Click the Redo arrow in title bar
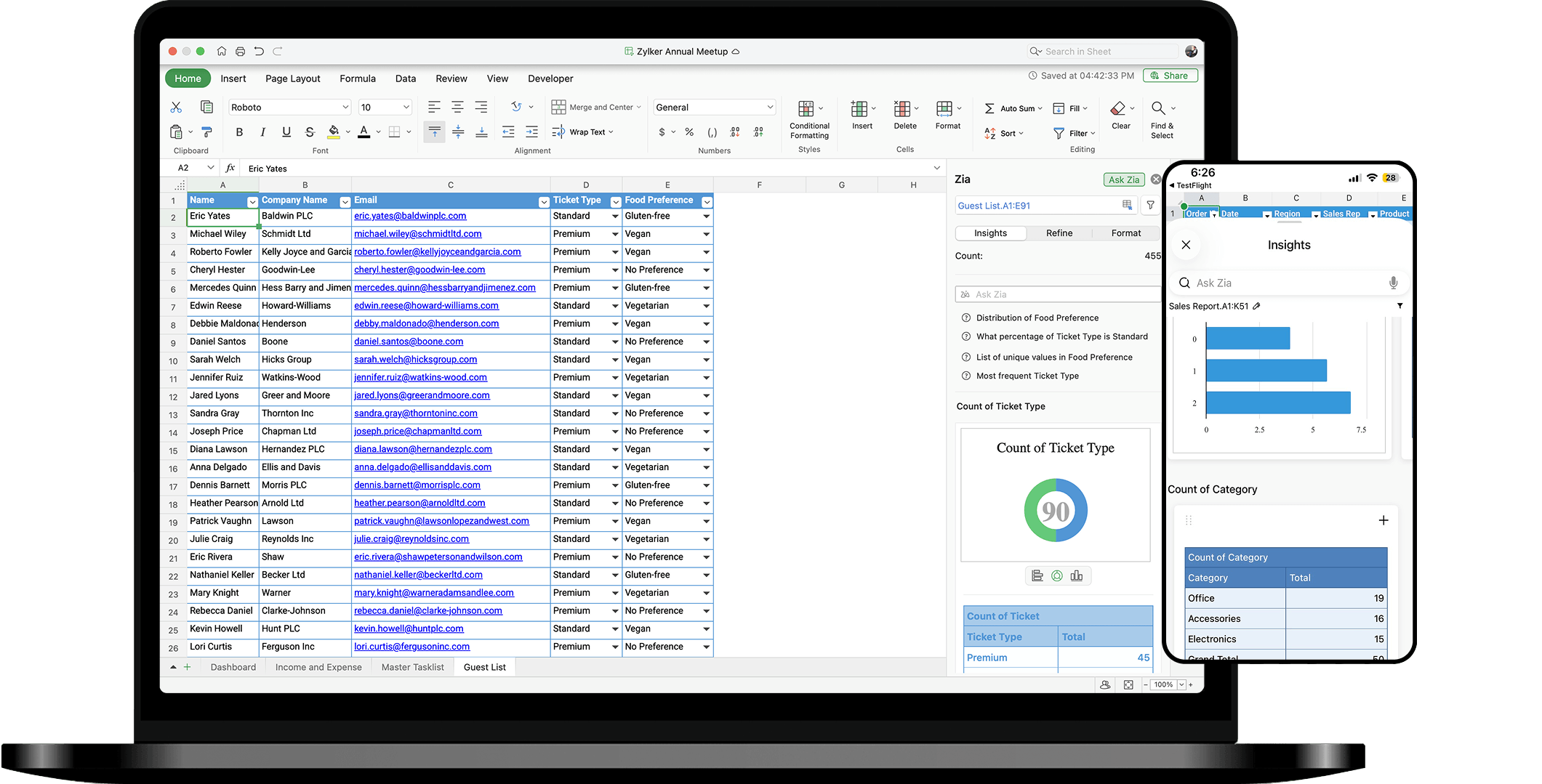The image size is (1542, 784). point(277,52)
